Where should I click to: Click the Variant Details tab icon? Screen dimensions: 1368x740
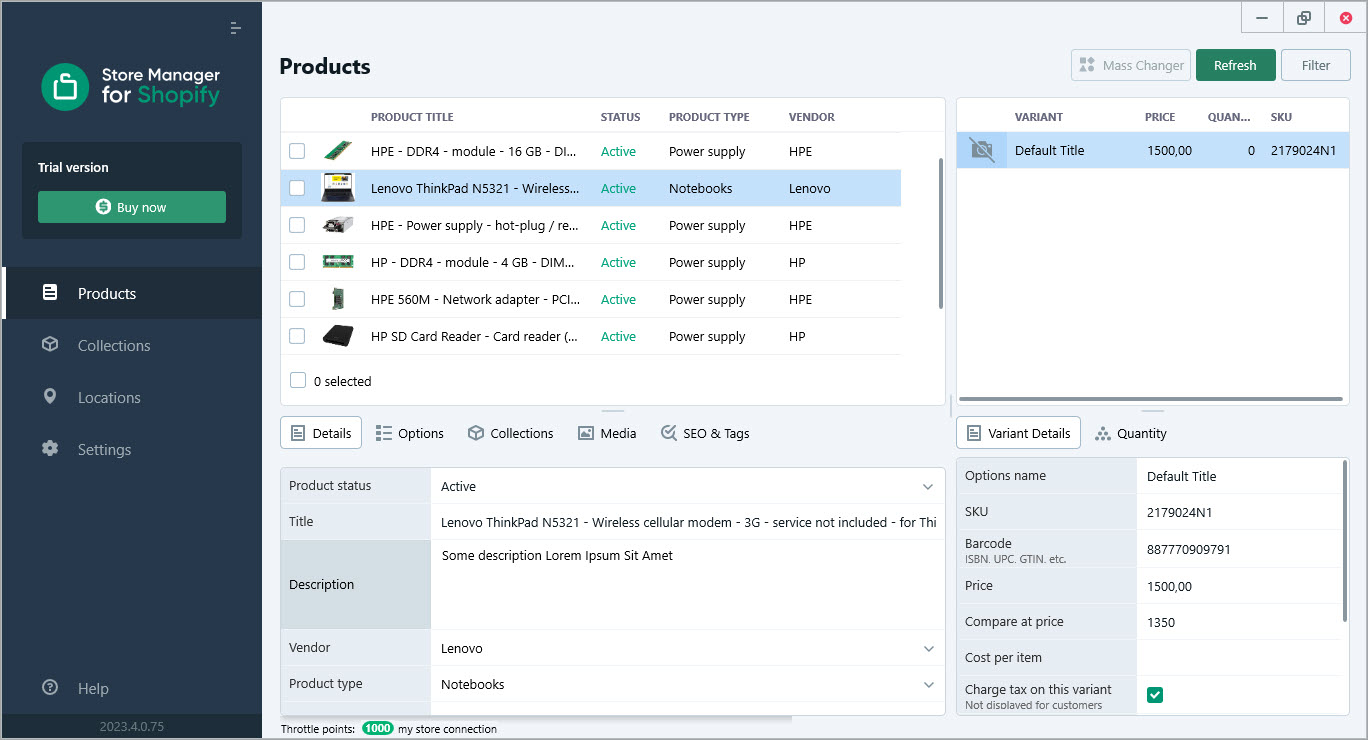pyautogui.click(x=974, y=433)
